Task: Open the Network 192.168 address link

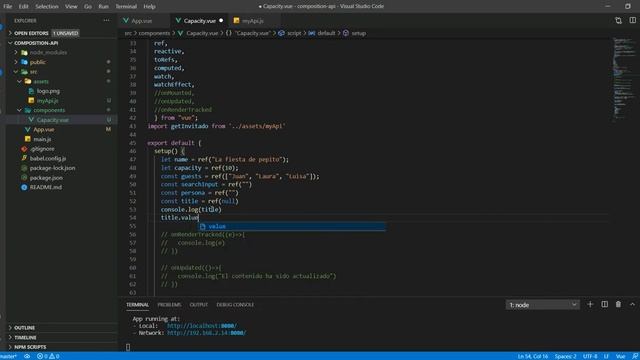Action: click(x=207, y=333)
